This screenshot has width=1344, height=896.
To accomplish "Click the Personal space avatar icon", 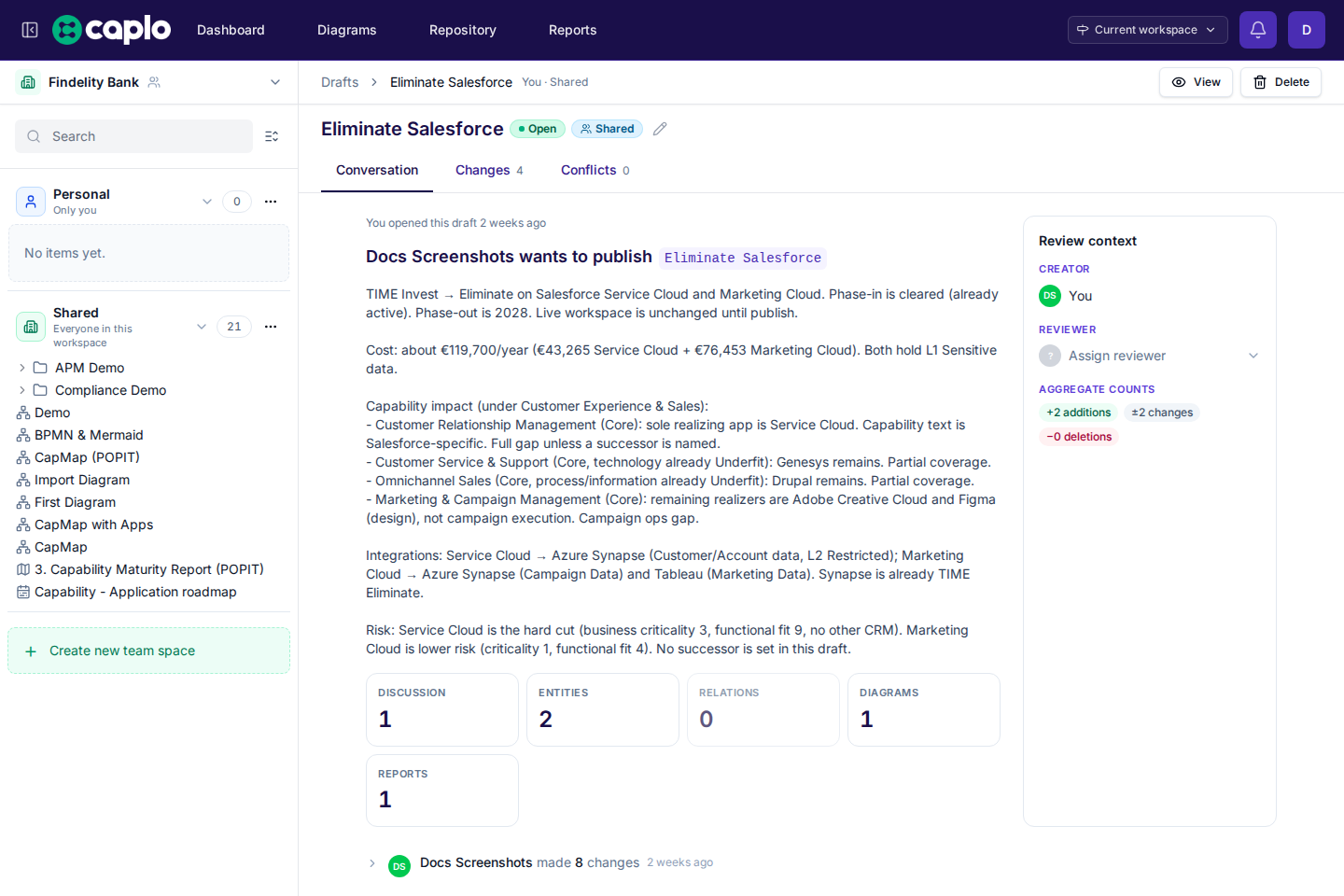I will [x=31, y=202].
